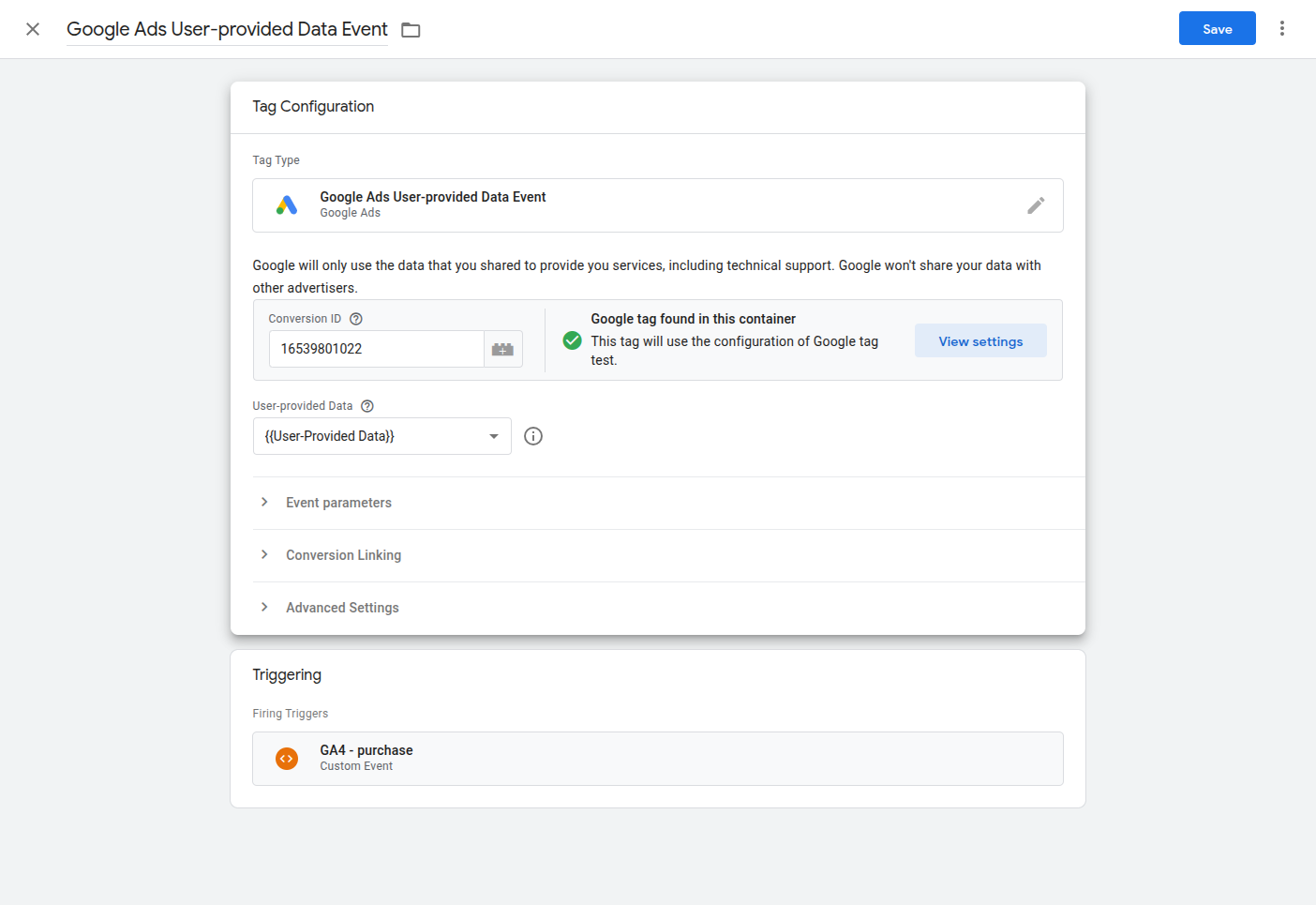1316x905 pixels.
Task: Edit the tag type using the pencil icon
Action: tap(1036, 204)
